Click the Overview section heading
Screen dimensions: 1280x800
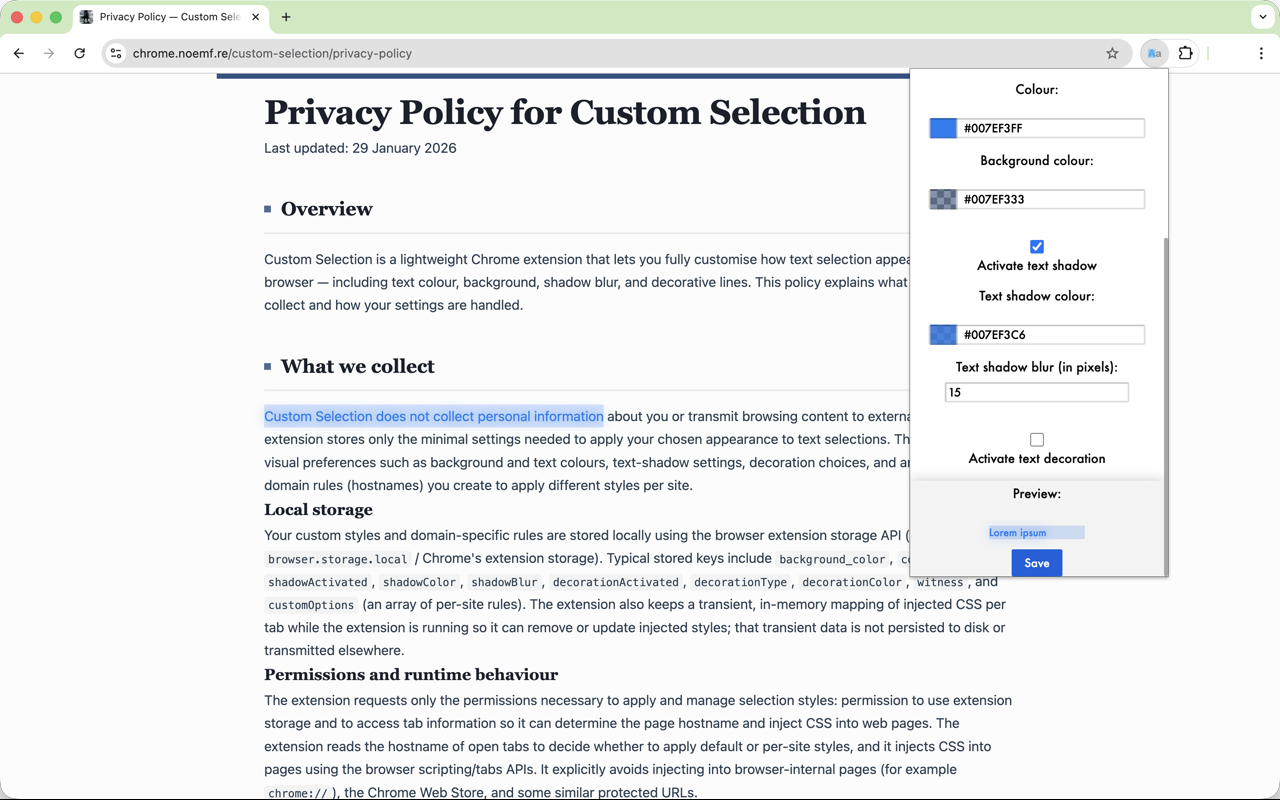pyautogui.click(x=327, y=209)
